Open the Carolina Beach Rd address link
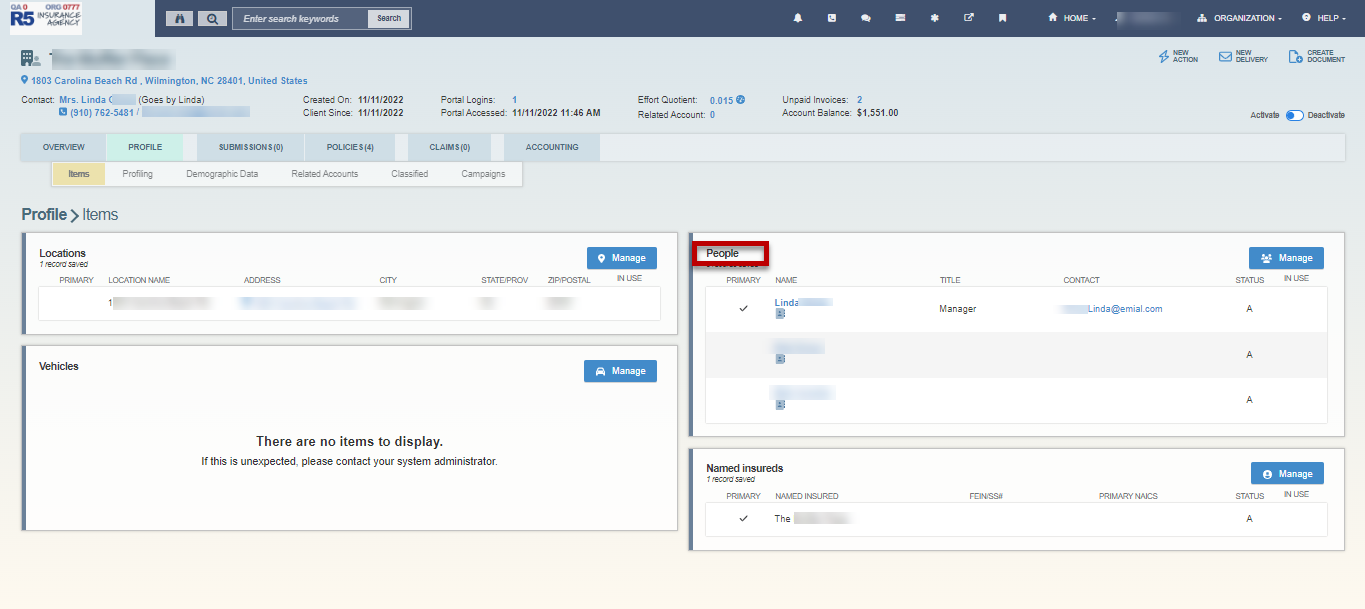This screenshot has width=1365, height=609. (x=168, y=81)
